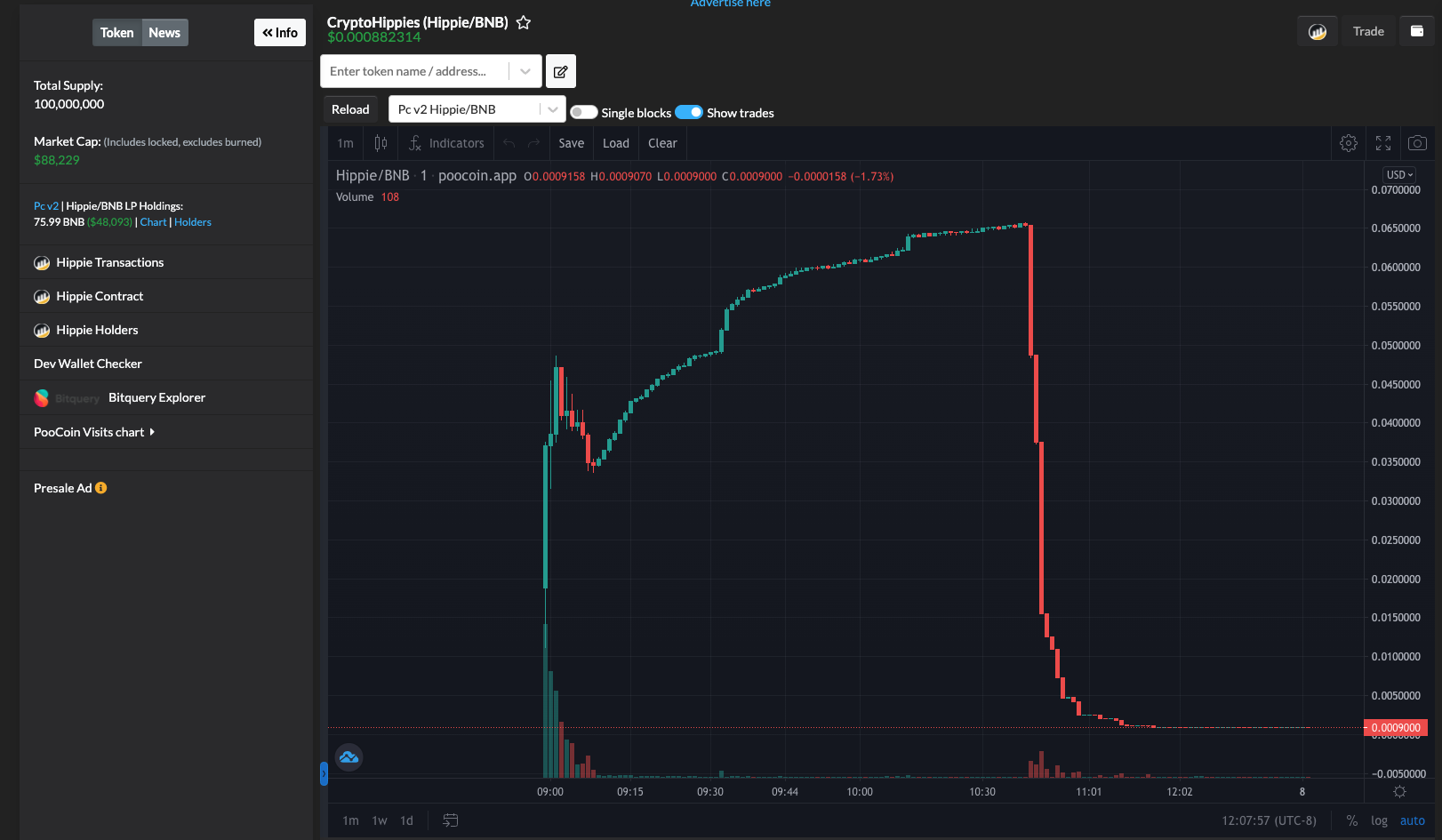The width and height of the screenshot is (1442, 840).
Task: Open the Holders link for LP holdings
Action: (x=193, y=222)
